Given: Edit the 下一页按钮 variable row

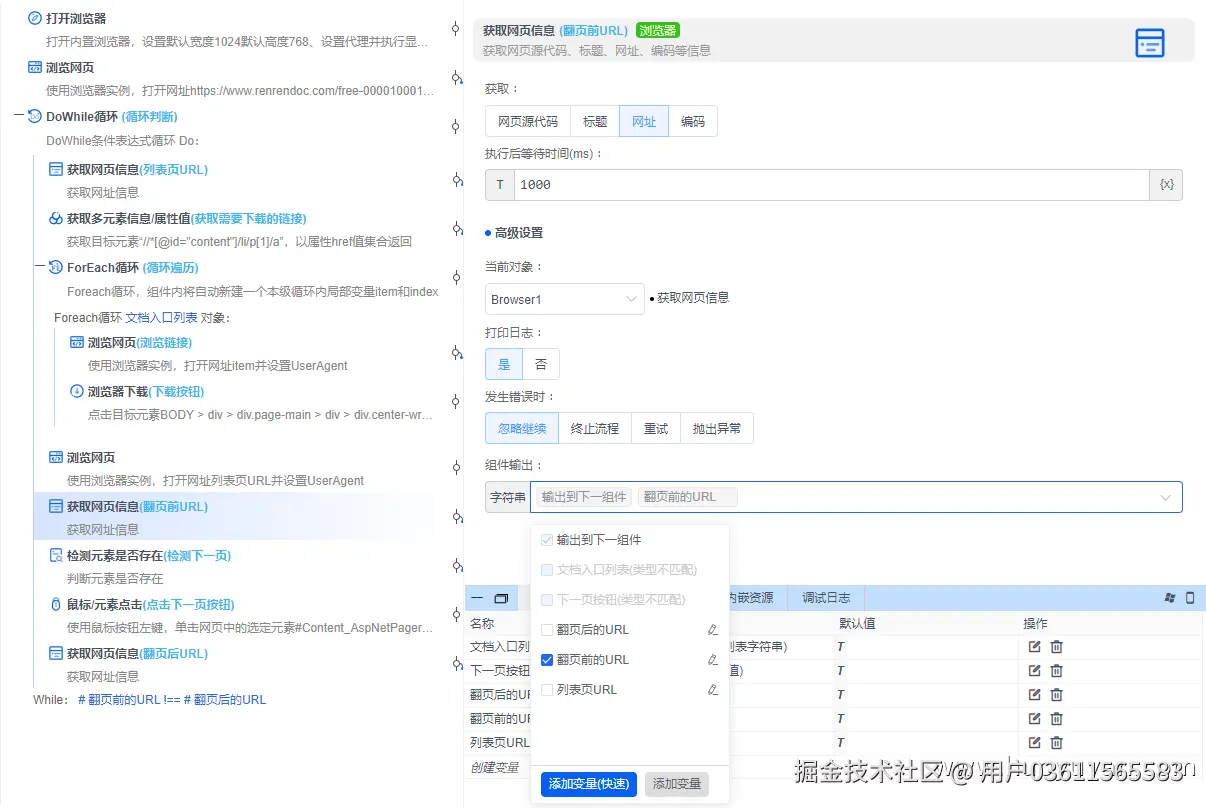Looking at the screenshot, I should (x=1035, y=670).
